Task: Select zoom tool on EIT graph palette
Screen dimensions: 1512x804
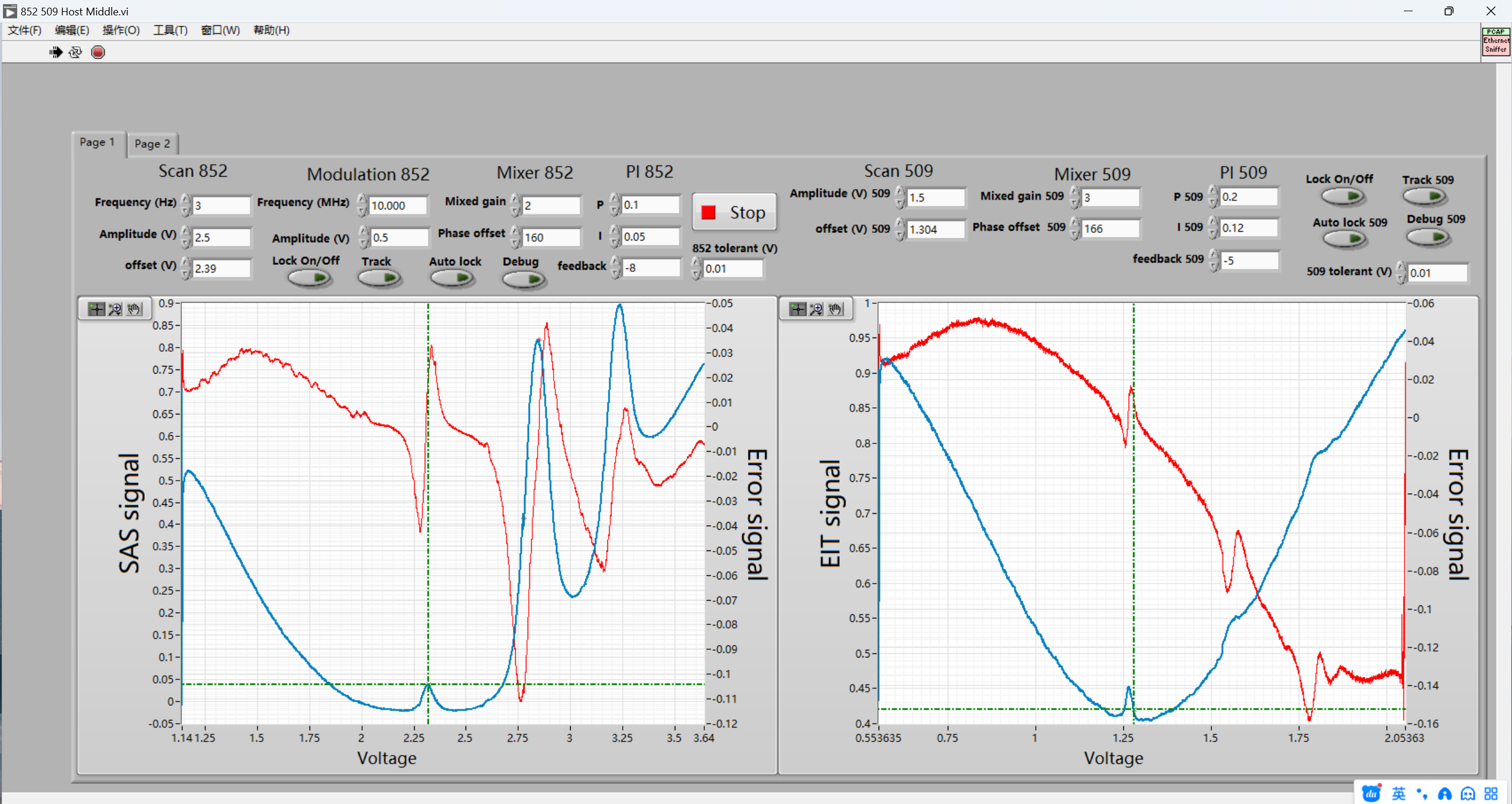Action: (x=817, y=309)
